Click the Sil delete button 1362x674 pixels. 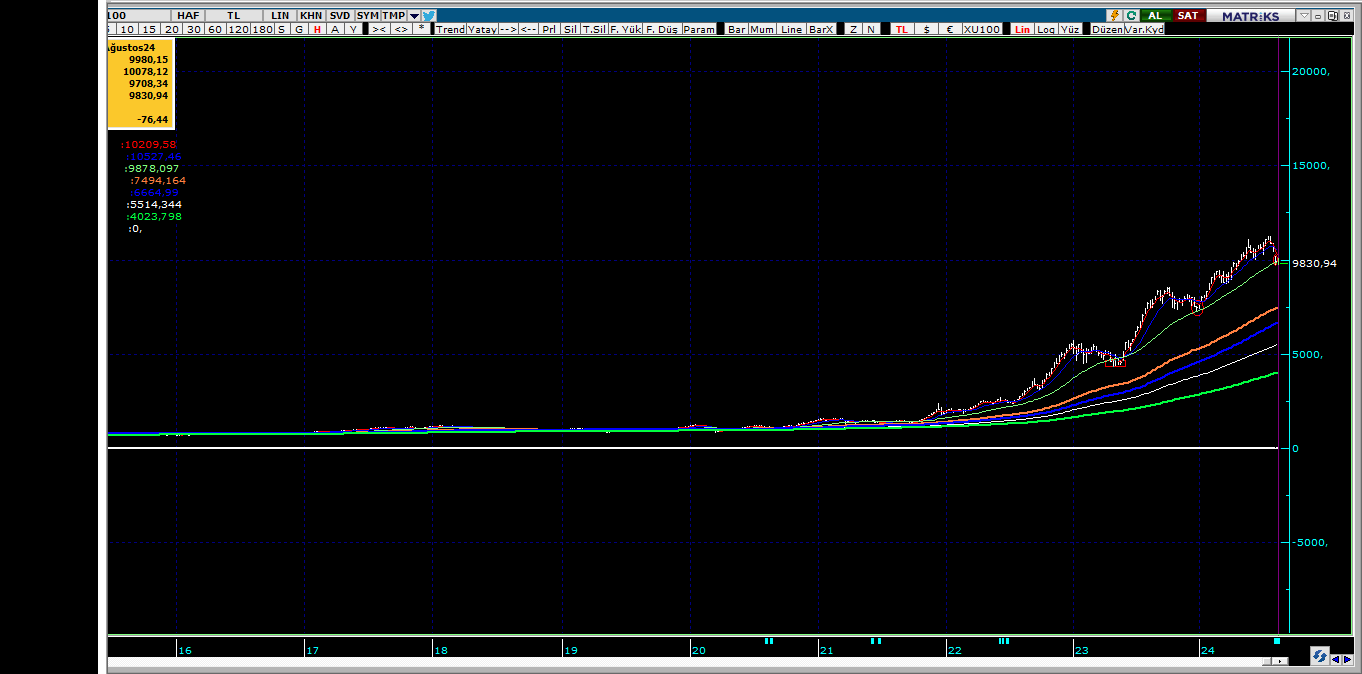570,29
